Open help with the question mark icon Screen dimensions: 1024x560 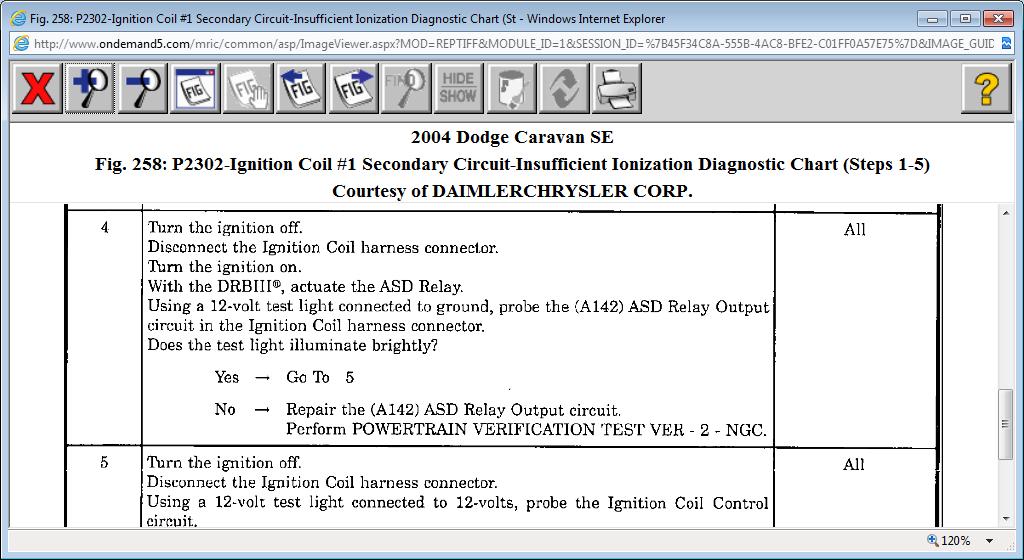[x=986, y=88]
